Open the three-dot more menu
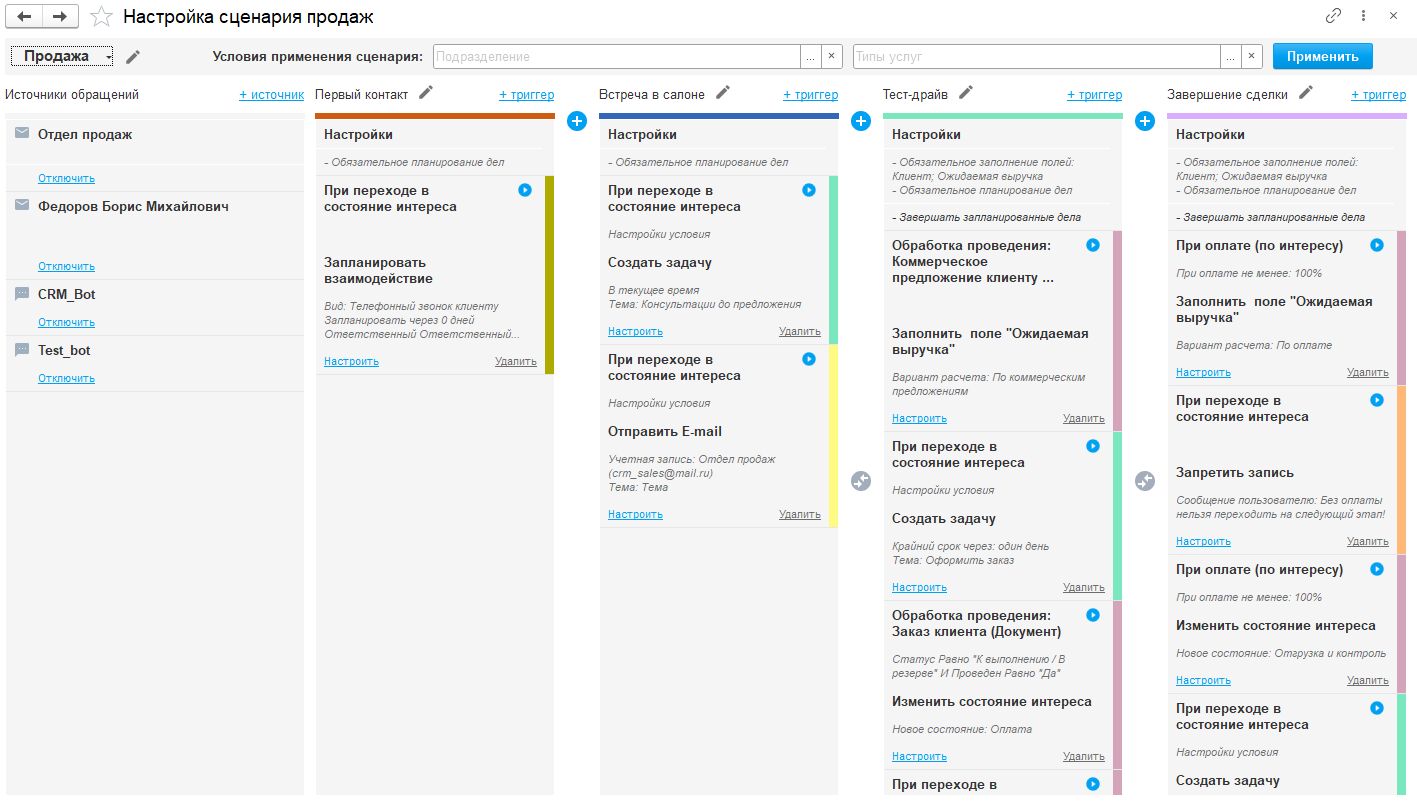Viewport: 1417px width, 801px height. [x=1363, y=16]
